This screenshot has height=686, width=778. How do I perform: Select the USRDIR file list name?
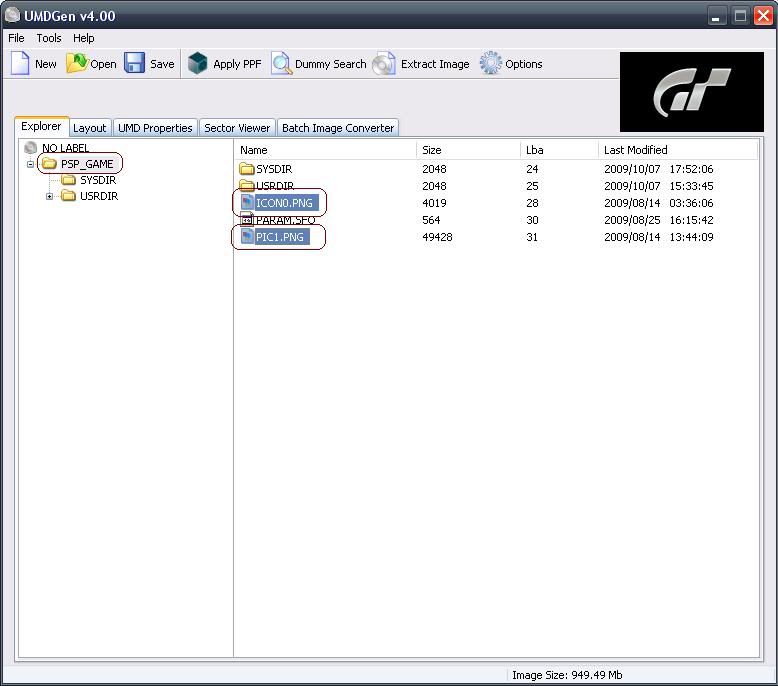275,186
